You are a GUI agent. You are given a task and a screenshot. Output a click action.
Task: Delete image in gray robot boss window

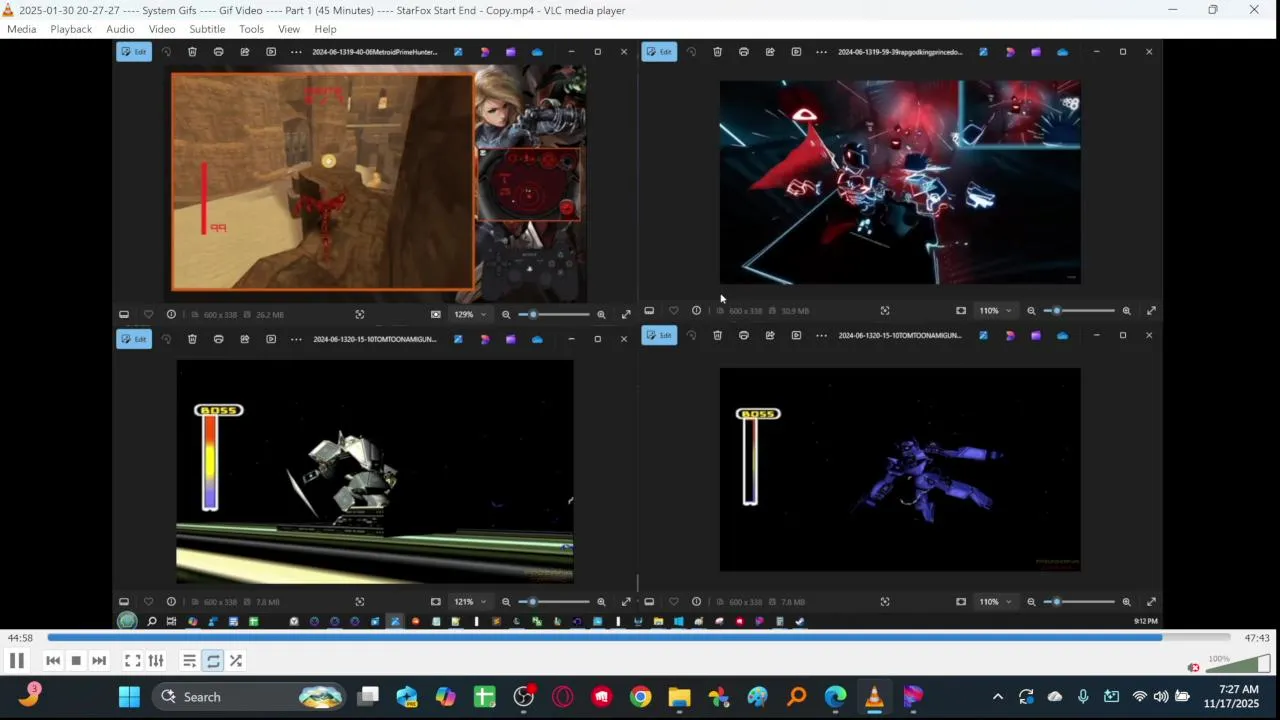tap(192, 339)
